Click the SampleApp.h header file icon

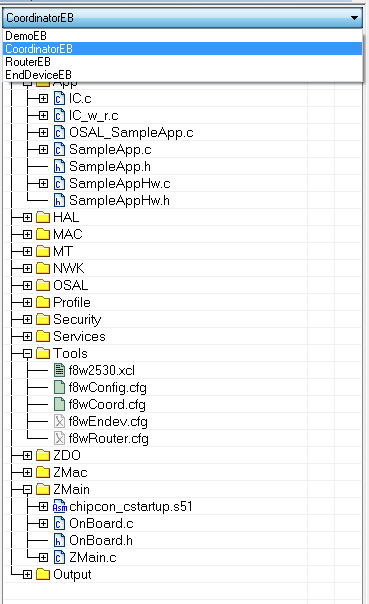tap(59, 166)
